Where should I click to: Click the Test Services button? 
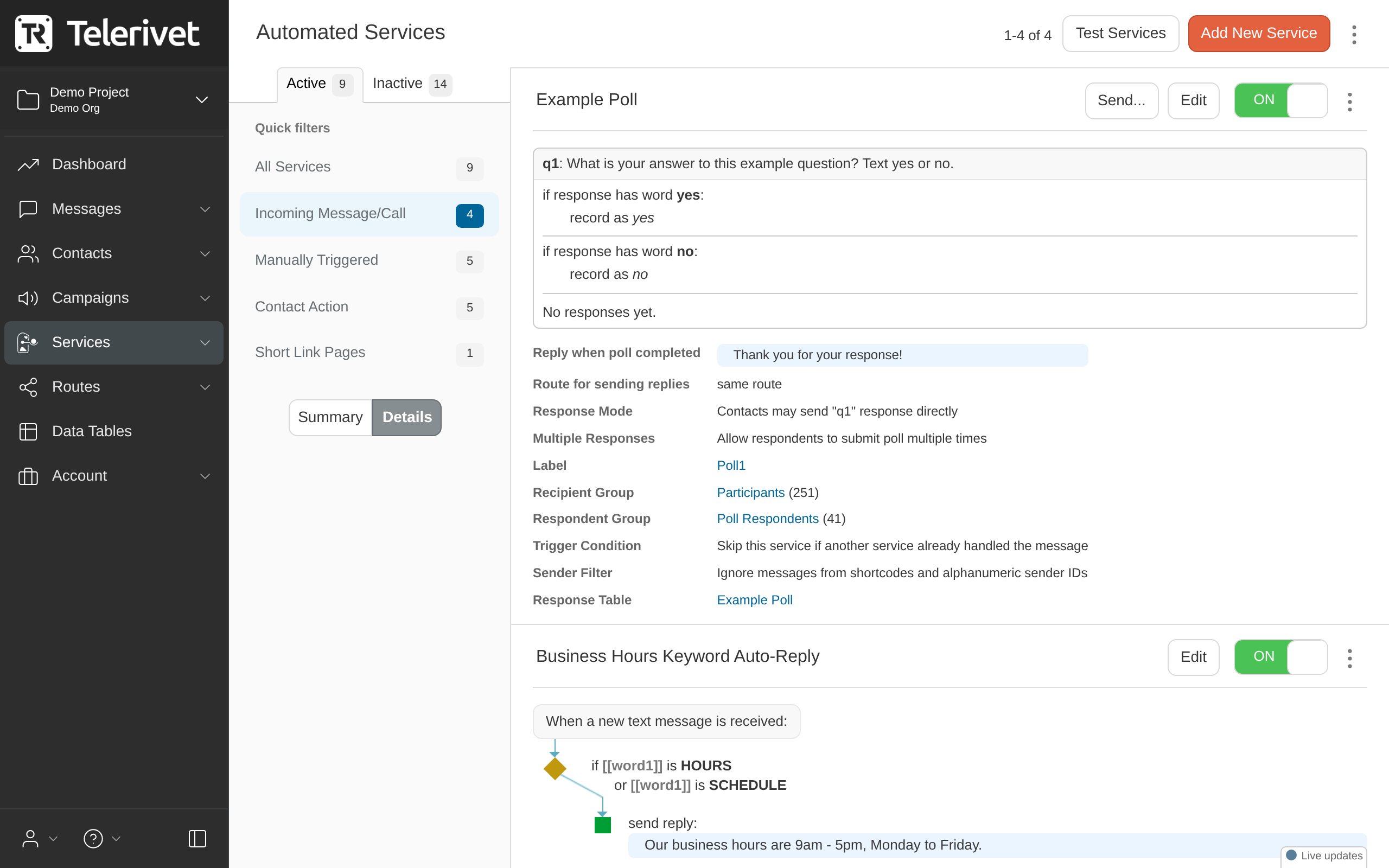tap(1120, 33)
